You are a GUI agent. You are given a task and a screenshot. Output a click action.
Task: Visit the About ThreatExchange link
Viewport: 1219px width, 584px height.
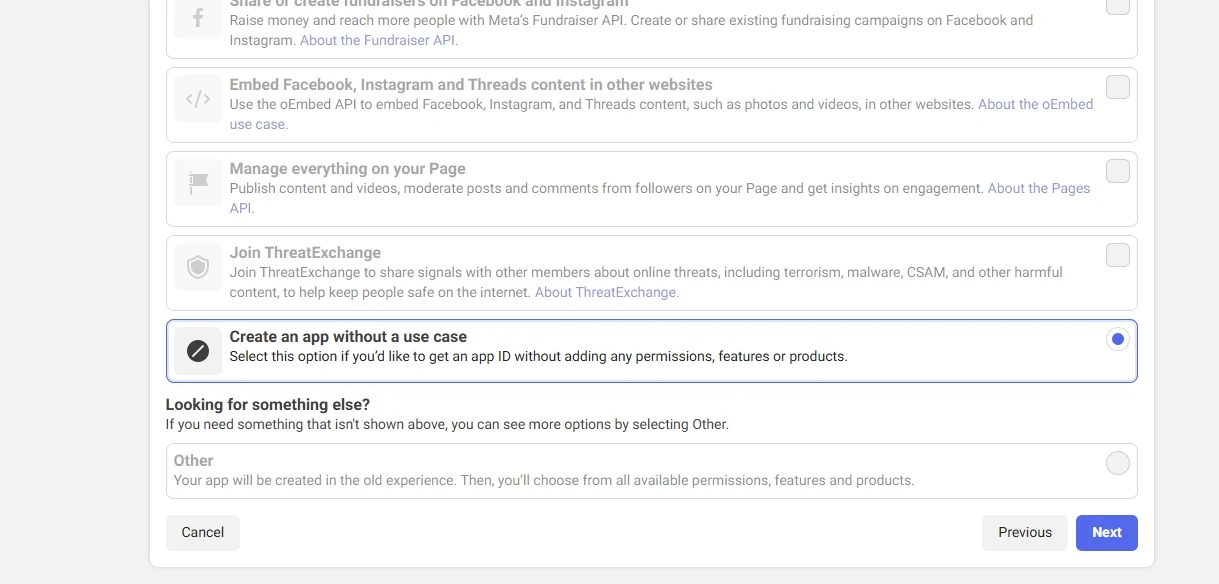[x=607, y=292]
